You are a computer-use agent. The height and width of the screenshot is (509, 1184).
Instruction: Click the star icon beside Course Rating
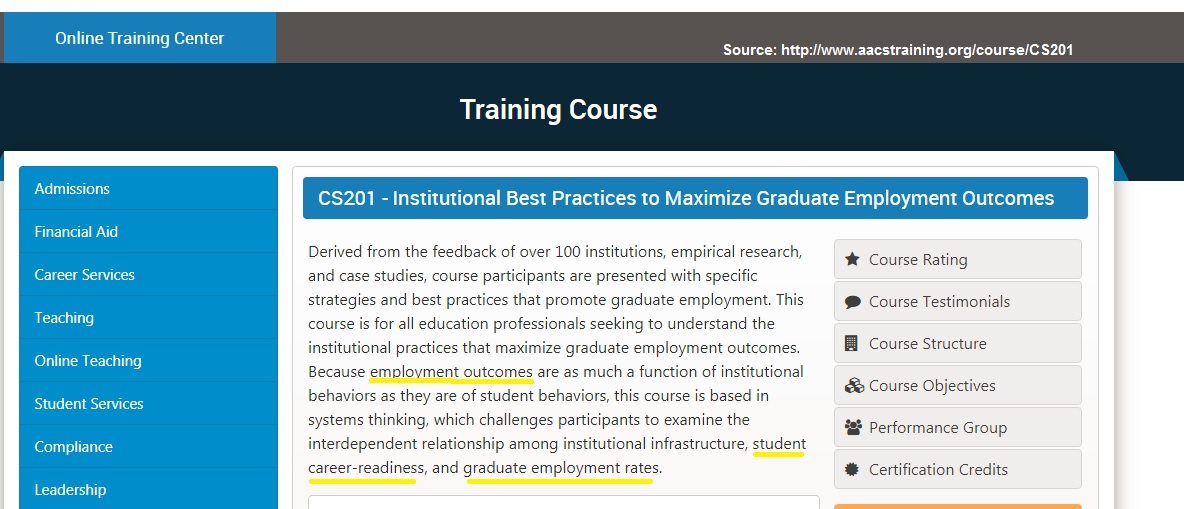point(853,260)
